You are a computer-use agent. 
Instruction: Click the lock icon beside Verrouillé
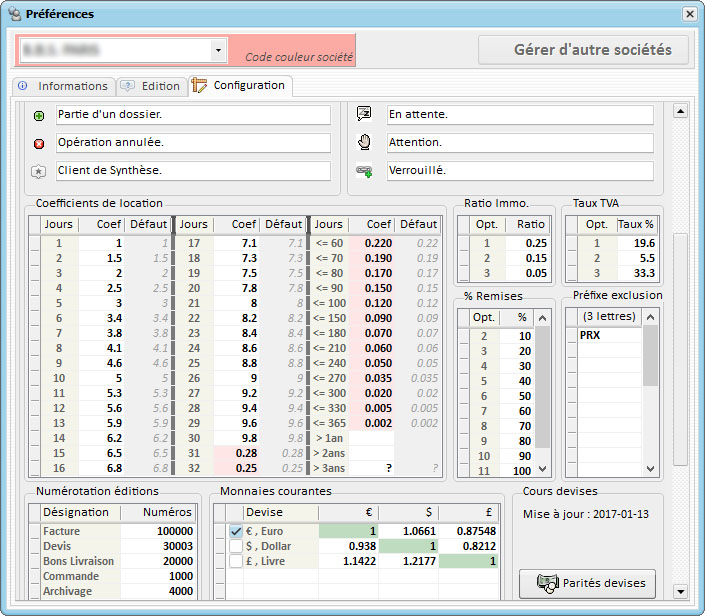364,171
